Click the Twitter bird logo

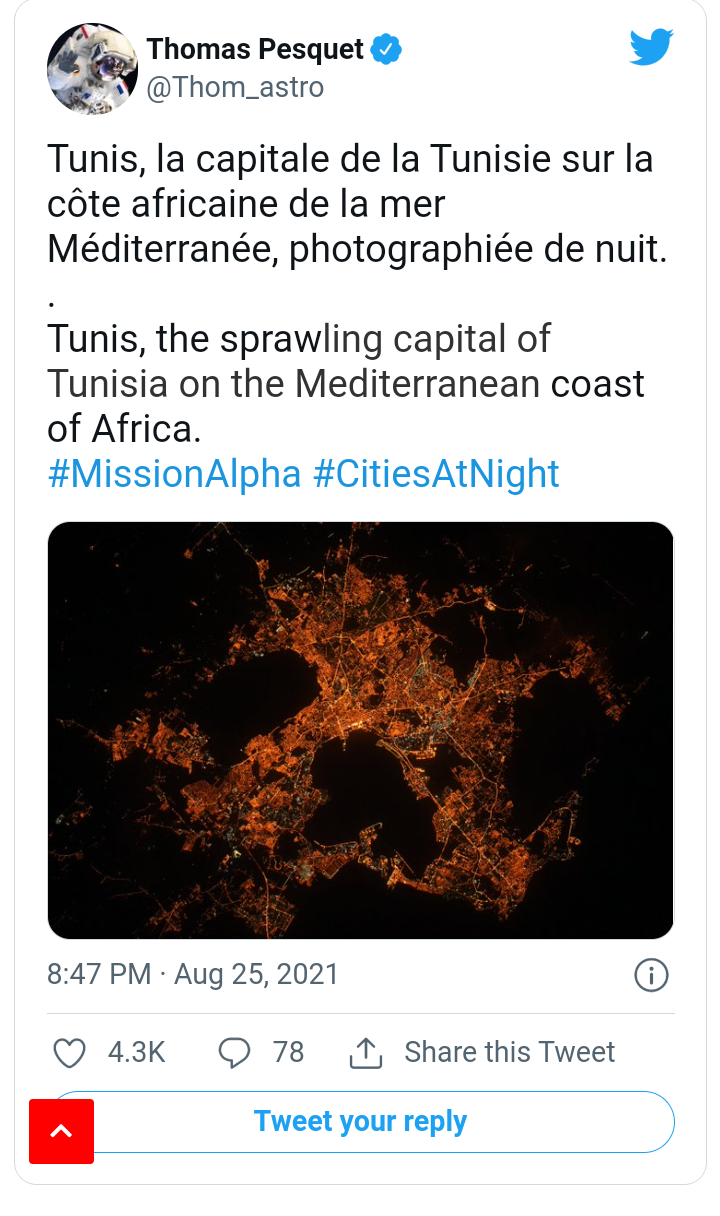tap(651, 47)
